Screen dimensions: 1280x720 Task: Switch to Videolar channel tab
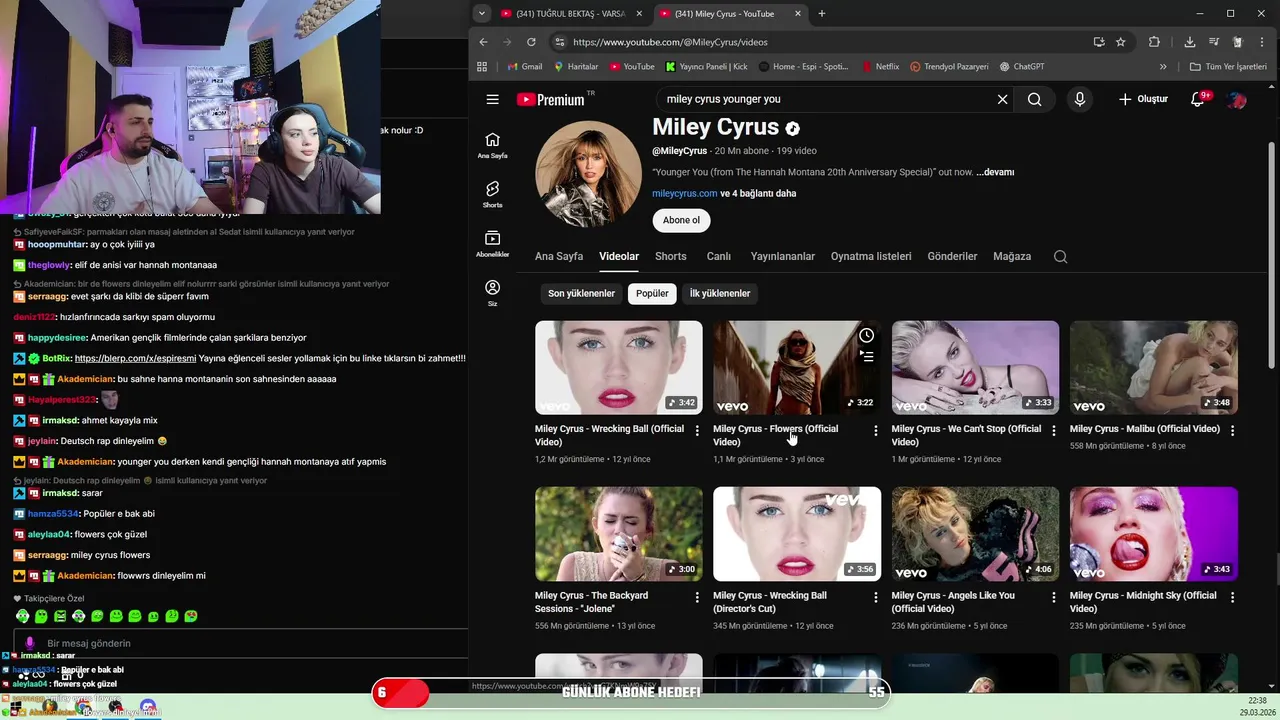619,256
